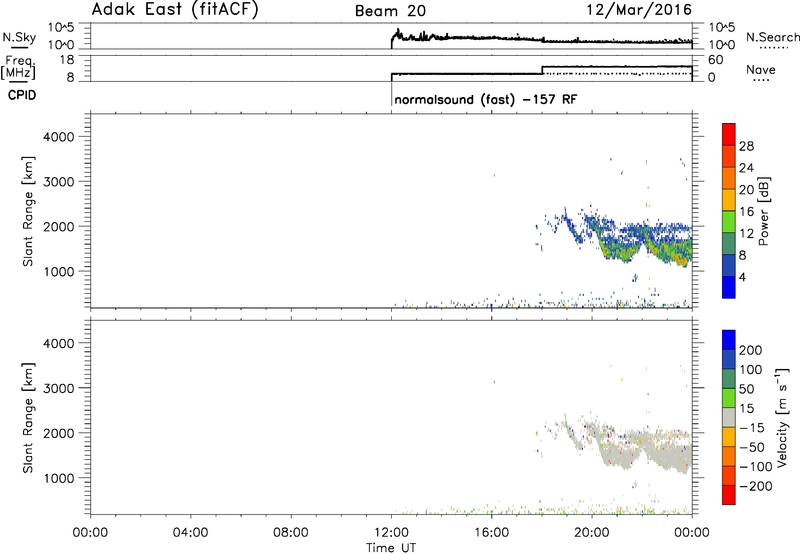The image size is (800, 554).
Task: Click the '200' velocity scale value
Action: pos(751,350)
